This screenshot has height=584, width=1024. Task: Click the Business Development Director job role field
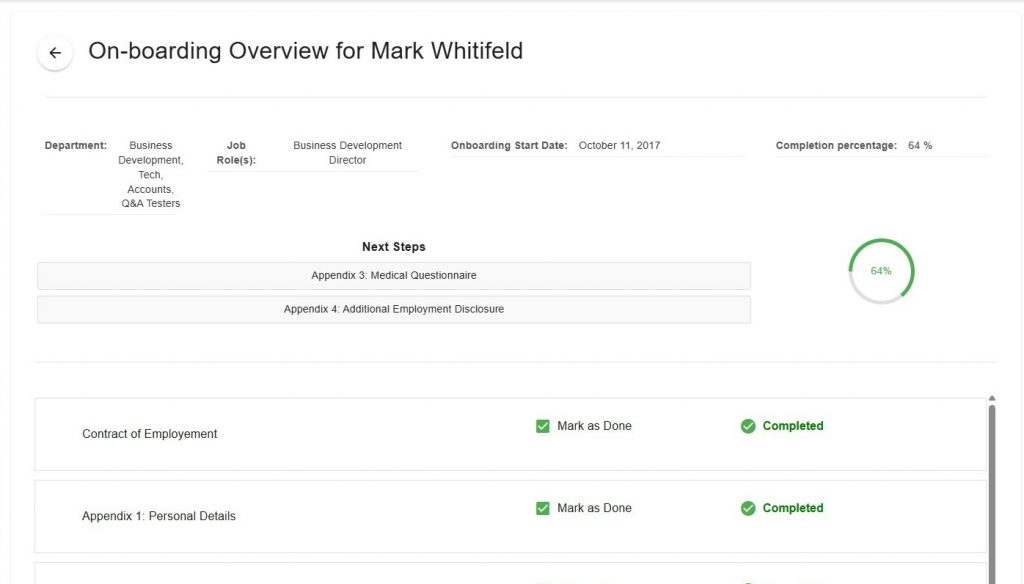(x=347, y=153)
